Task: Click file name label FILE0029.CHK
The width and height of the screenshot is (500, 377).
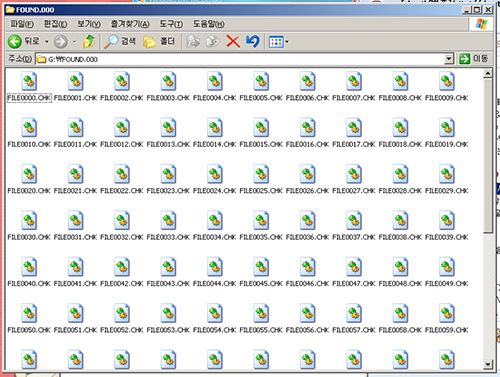Action: [447, 191]
